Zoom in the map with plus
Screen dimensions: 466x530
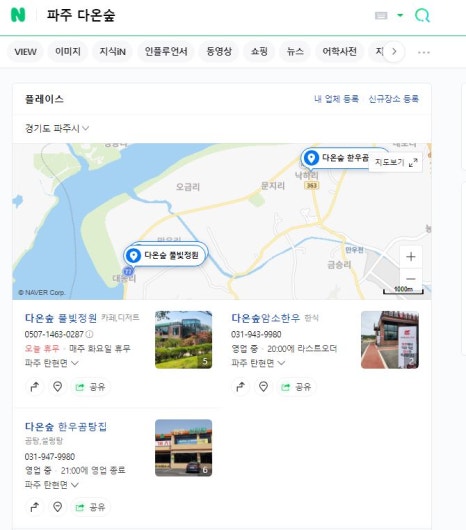[411, 257]
